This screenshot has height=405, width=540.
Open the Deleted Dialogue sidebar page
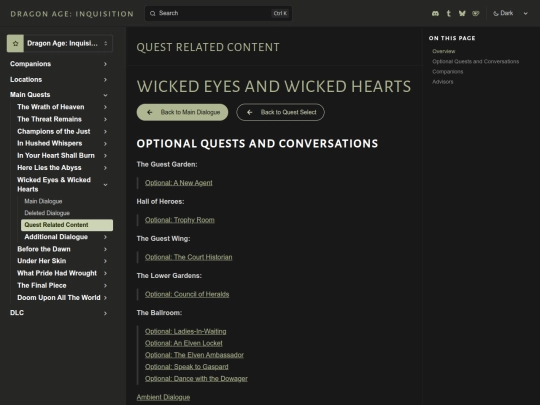47,213
